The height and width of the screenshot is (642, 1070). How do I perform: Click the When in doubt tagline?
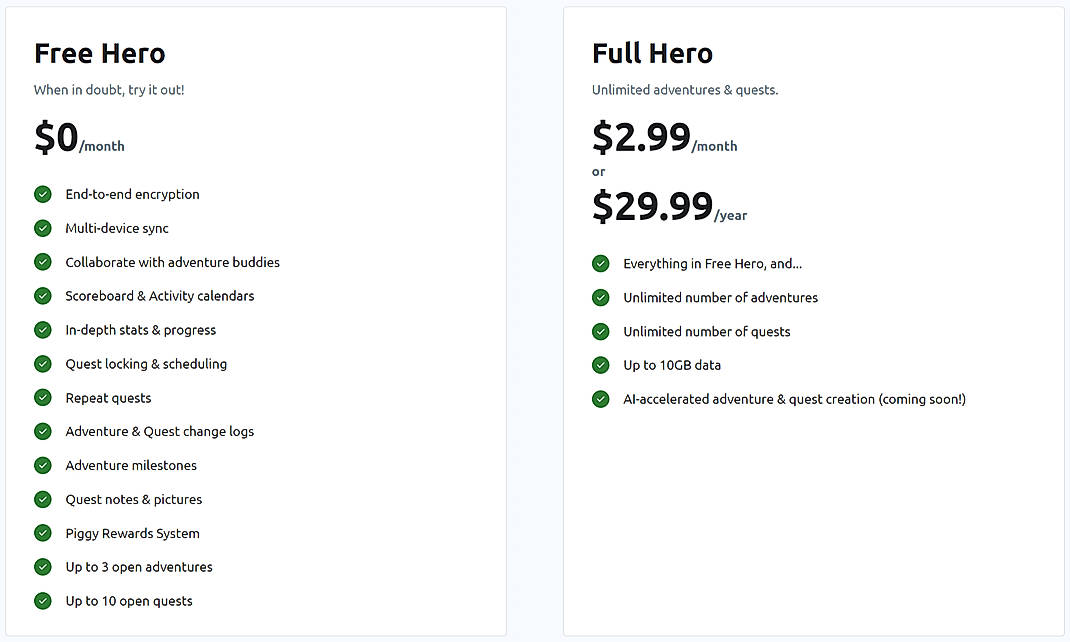pyautogui.click(x=108, y=90)
